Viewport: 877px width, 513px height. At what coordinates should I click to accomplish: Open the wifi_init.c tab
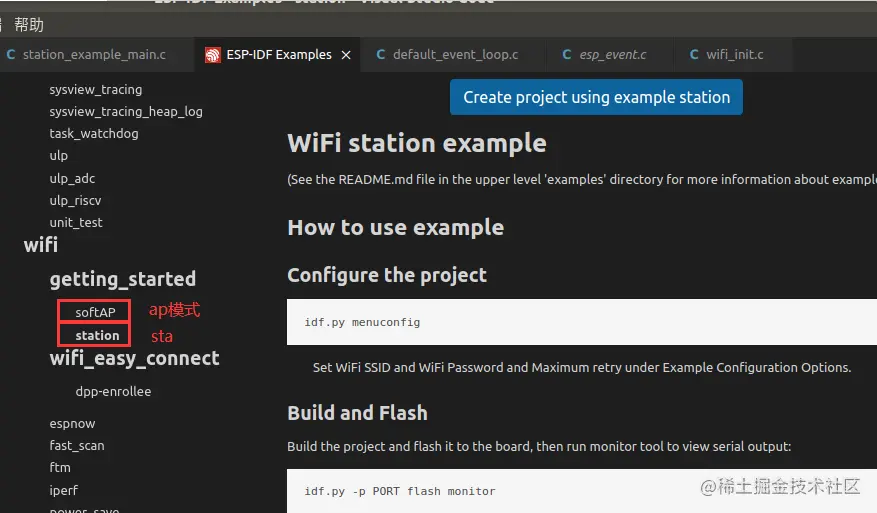[x=734, y=55]
